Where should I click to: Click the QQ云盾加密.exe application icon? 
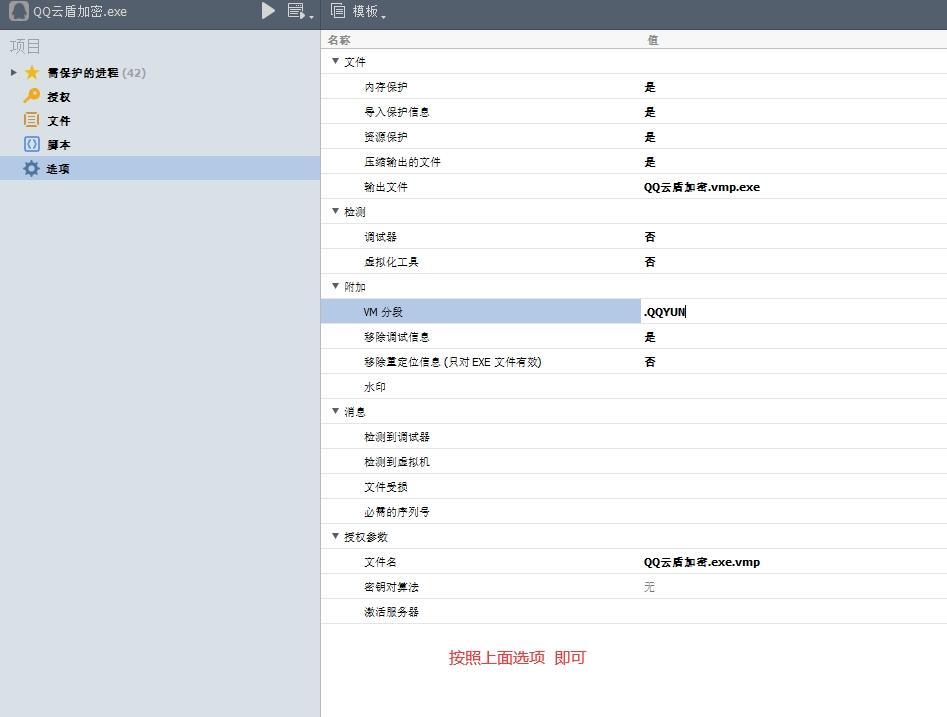19,11
